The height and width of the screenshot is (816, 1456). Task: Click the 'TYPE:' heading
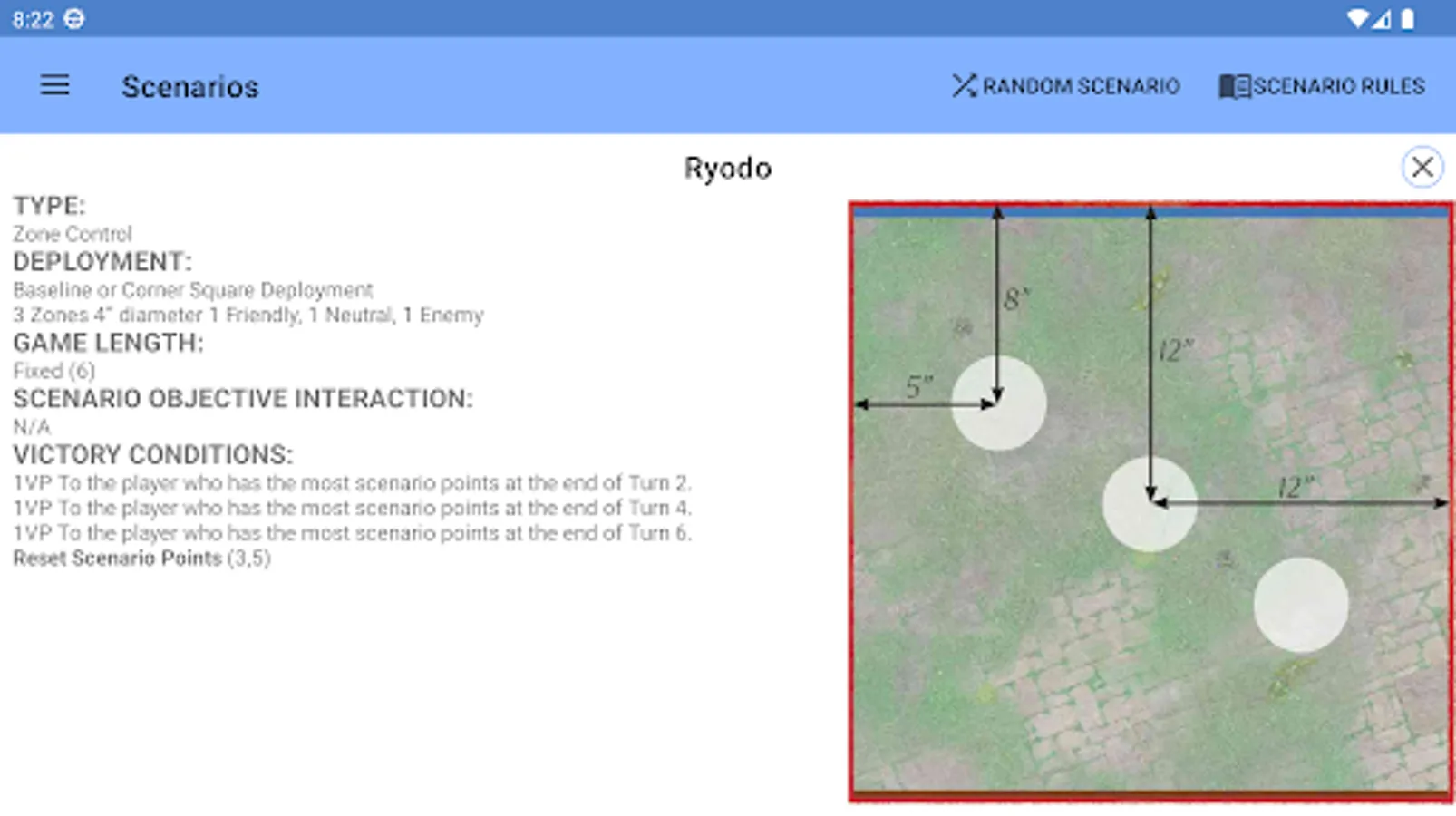tap(49, 206)
